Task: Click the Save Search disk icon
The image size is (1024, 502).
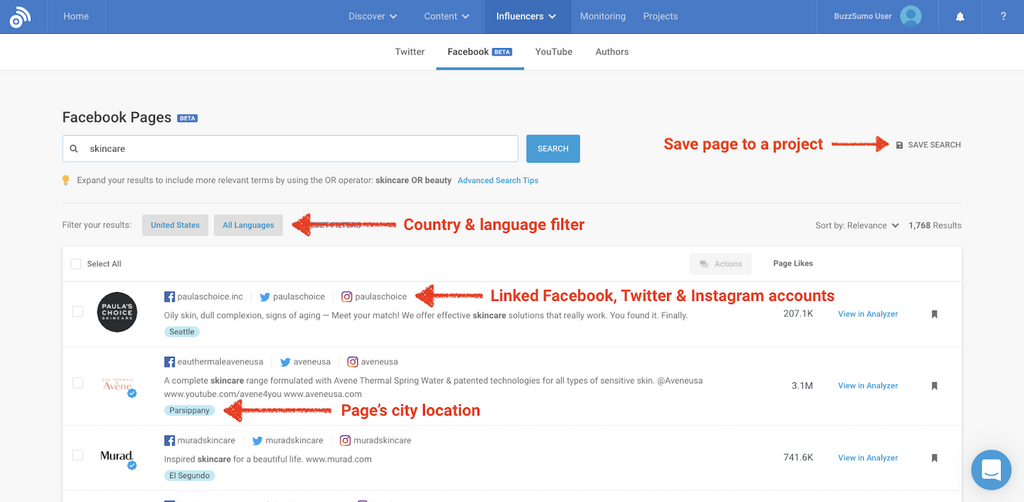Action: (x=899, y=145)
